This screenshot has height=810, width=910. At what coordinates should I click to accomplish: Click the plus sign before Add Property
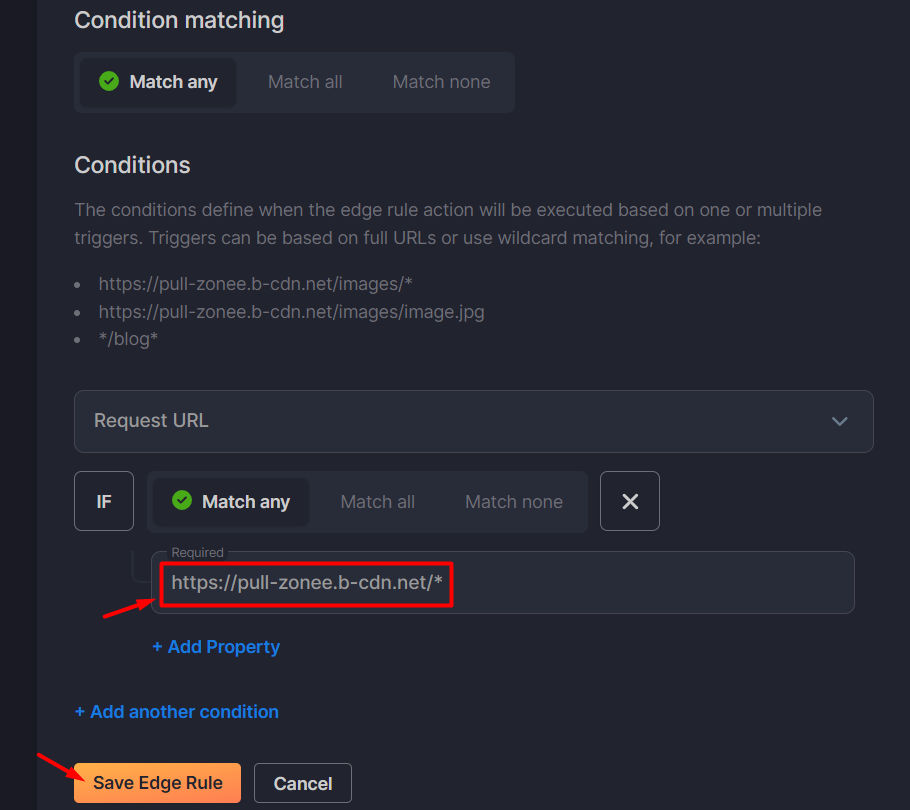coord(157,647)
